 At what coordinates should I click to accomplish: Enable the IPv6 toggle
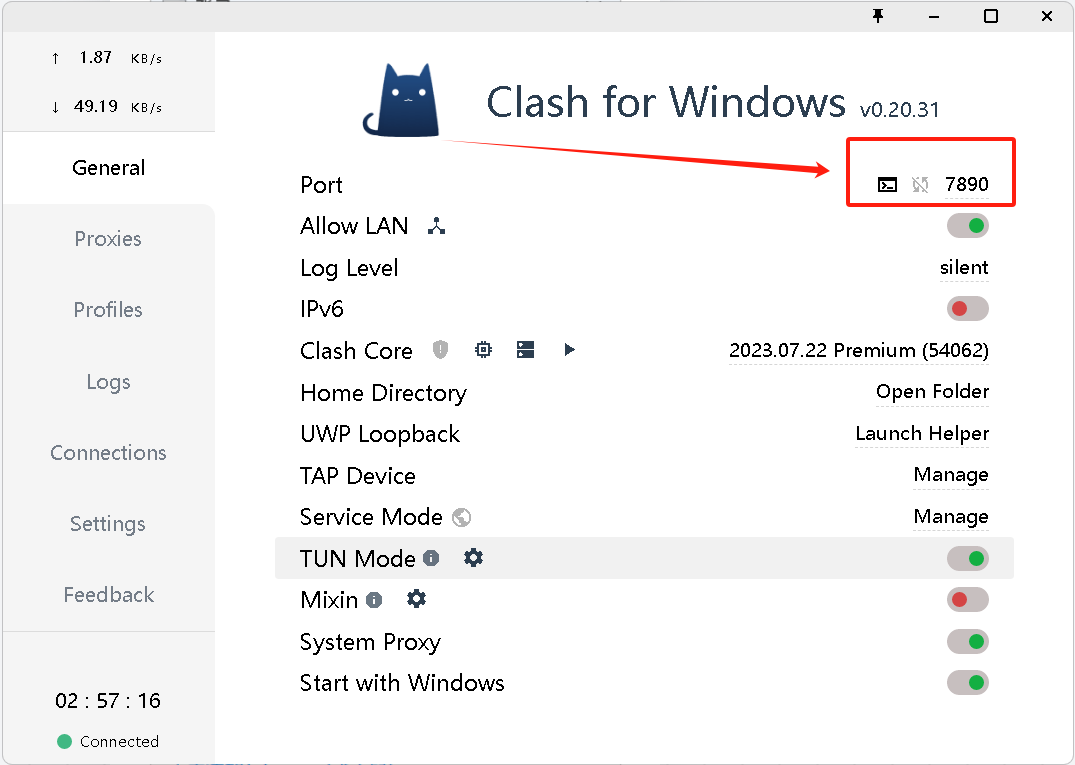(x=967, y=308)
